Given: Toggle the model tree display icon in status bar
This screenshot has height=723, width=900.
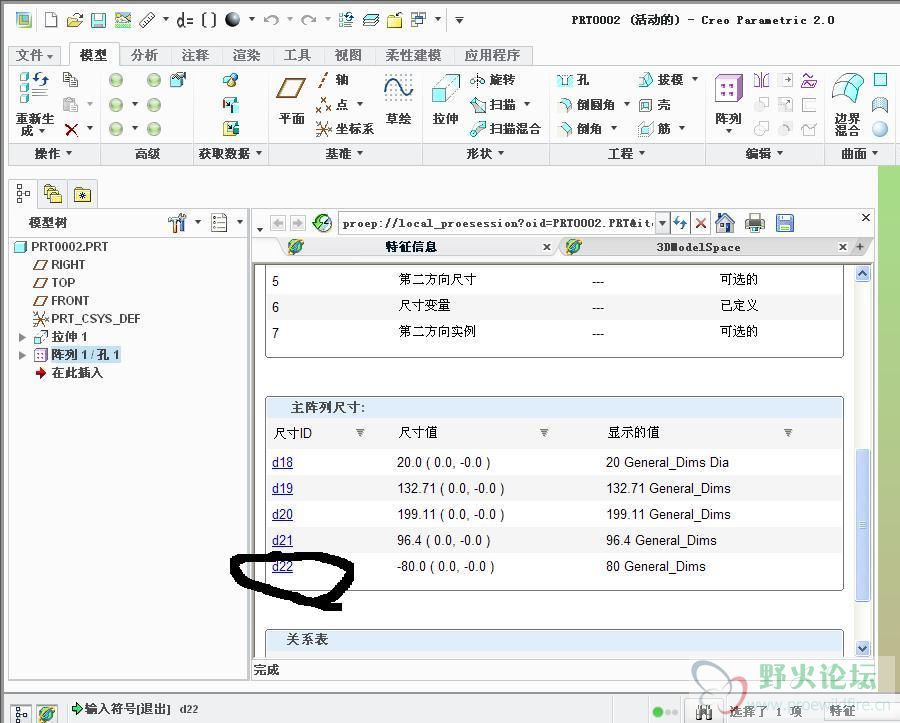Looking at the screenshot, I should tap(21, 714).
